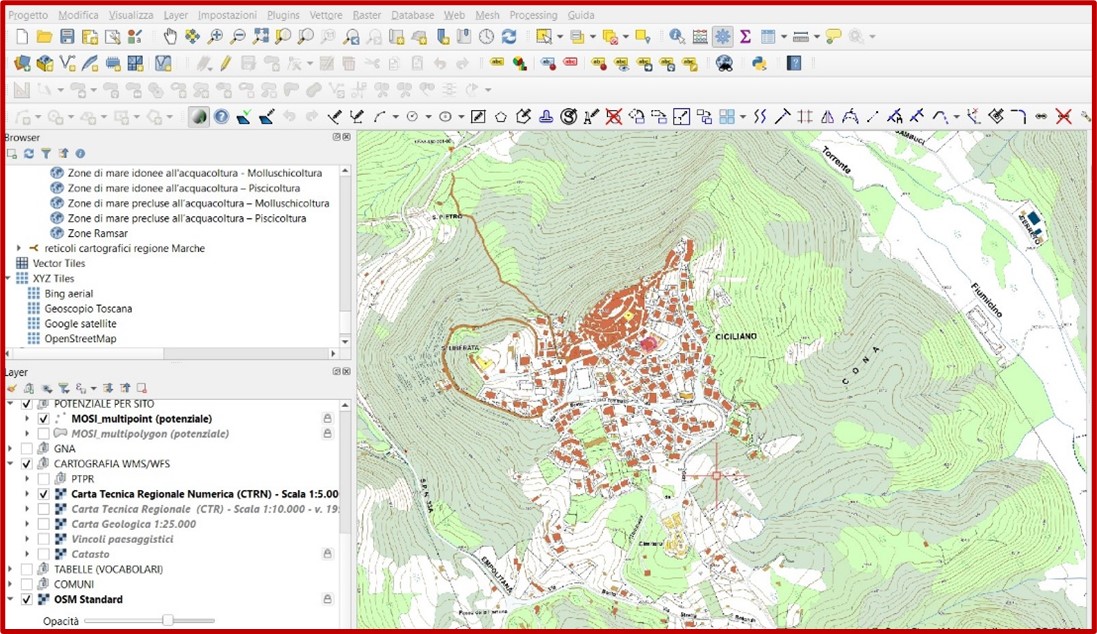Select the Pan Map hand tool
The width and height of the screenshot is (1097, 634).
[x=170, y=37]
